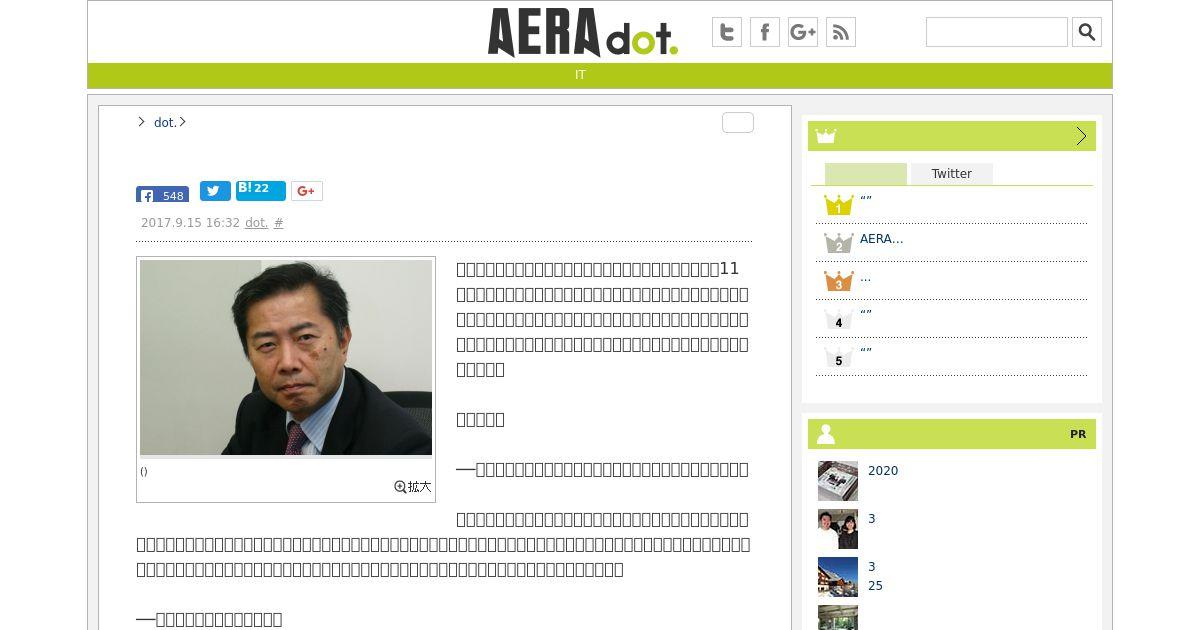Open the article portrait photo

286,358
